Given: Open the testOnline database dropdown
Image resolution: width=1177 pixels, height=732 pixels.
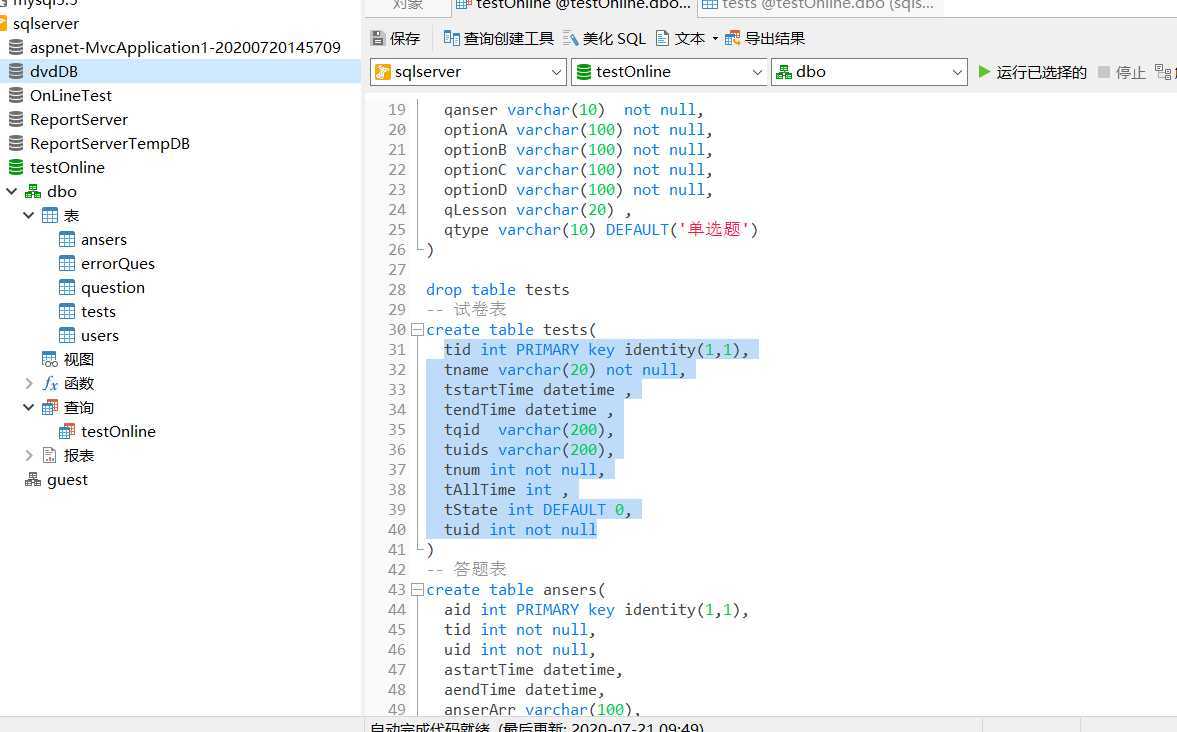Looking at the screenshot, I should pos(757,72).
